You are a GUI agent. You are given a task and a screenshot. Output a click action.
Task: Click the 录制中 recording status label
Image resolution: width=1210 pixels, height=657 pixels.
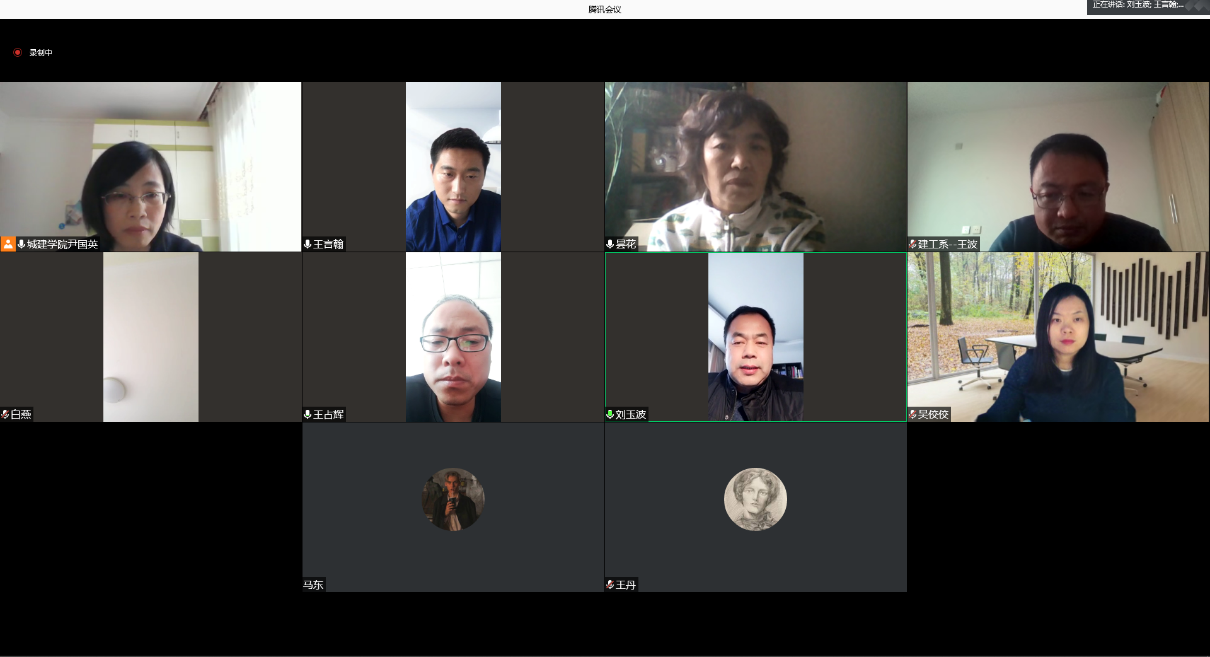click(x=41, y=52)
